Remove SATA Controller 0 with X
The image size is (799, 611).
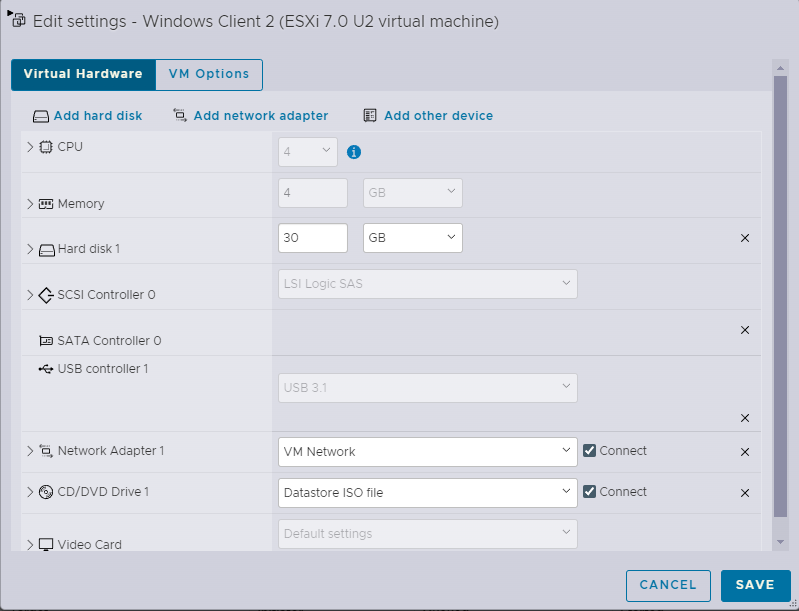pyautogui.click(x=744, y=330)
